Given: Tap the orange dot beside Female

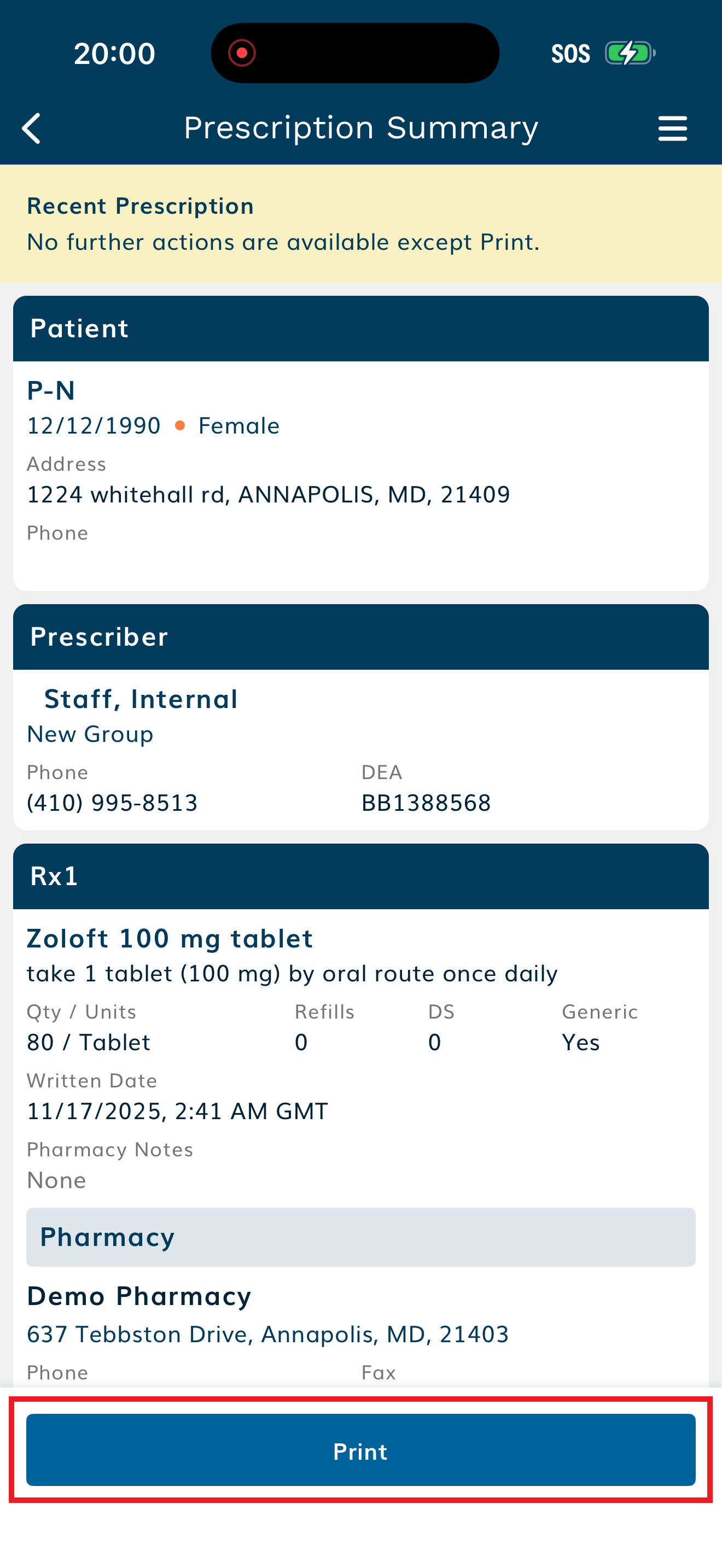Looking at the screenshot, I should [x=179, y=425].
